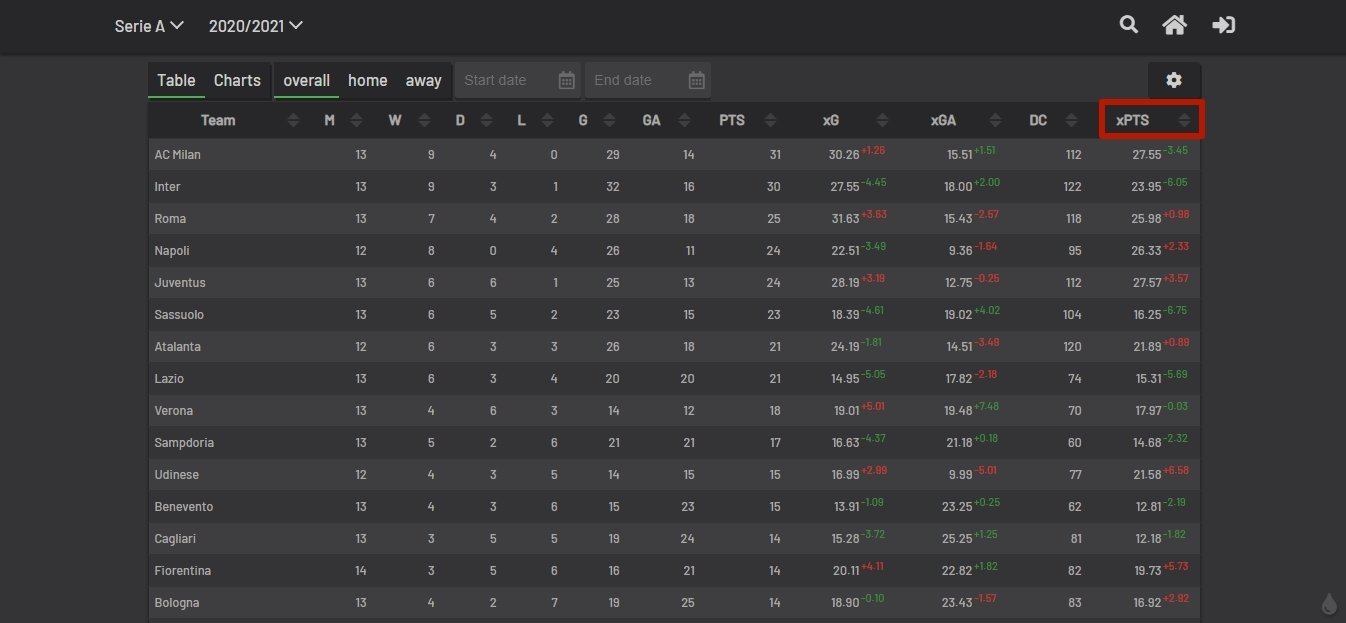This screenshot has width=1346, height=623.
Task: Click the droplet icon in the corner
Action: [x=1329, y=603]
